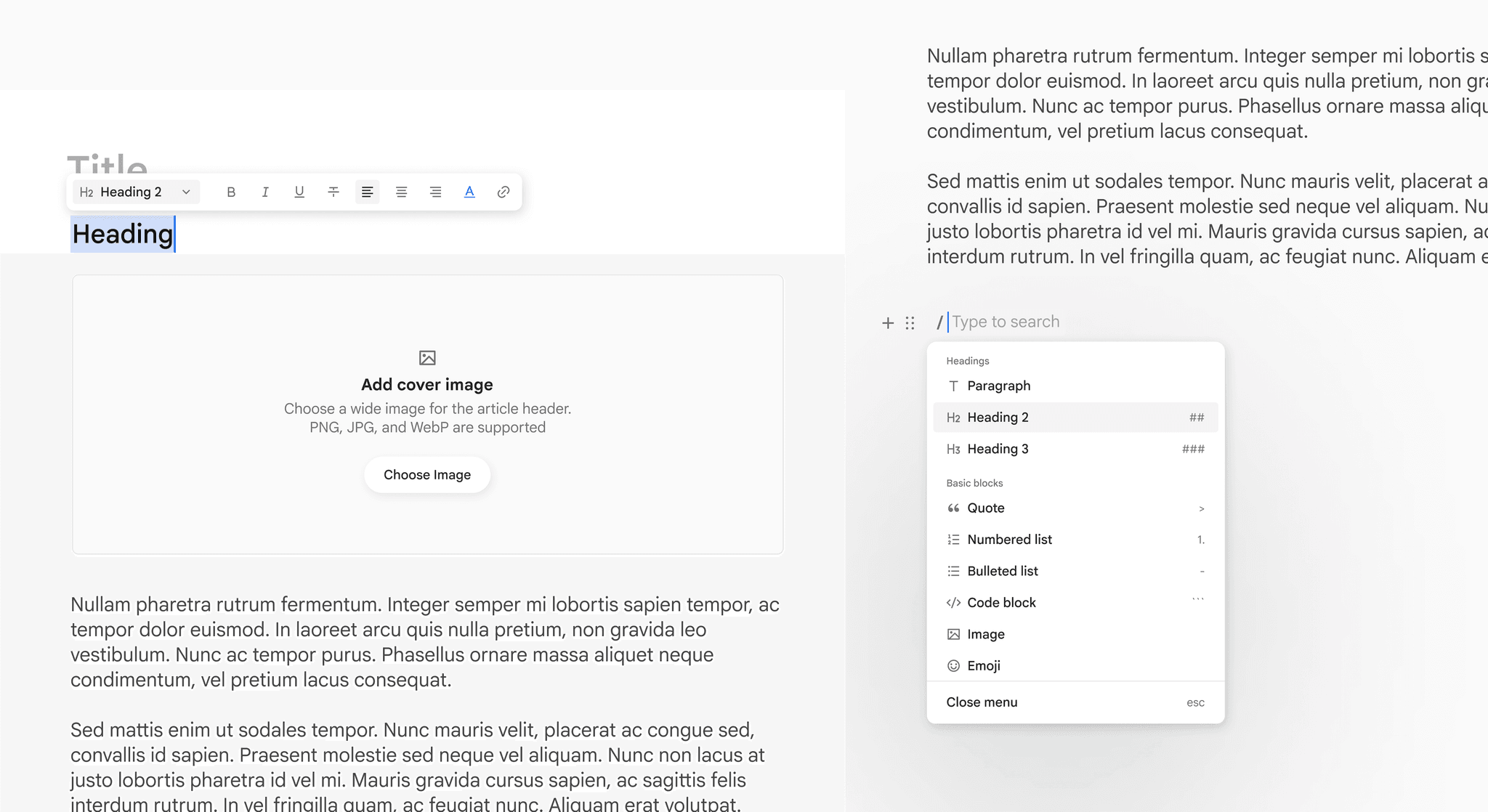The image size is (1488, 812).
Task: Click the ### shortcut hint beside Heading 3
Action: [x=1193, y=449]
